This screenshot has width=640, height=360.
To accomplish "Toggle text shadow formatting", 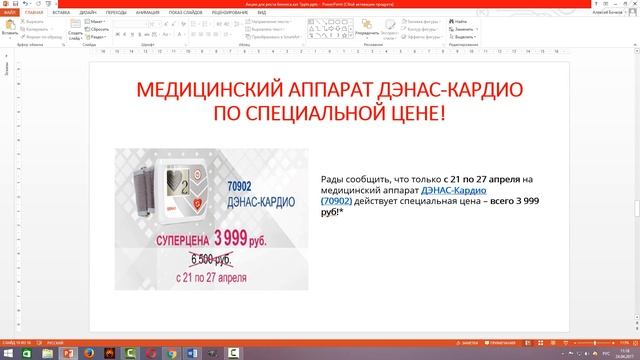I will (140, 35).
